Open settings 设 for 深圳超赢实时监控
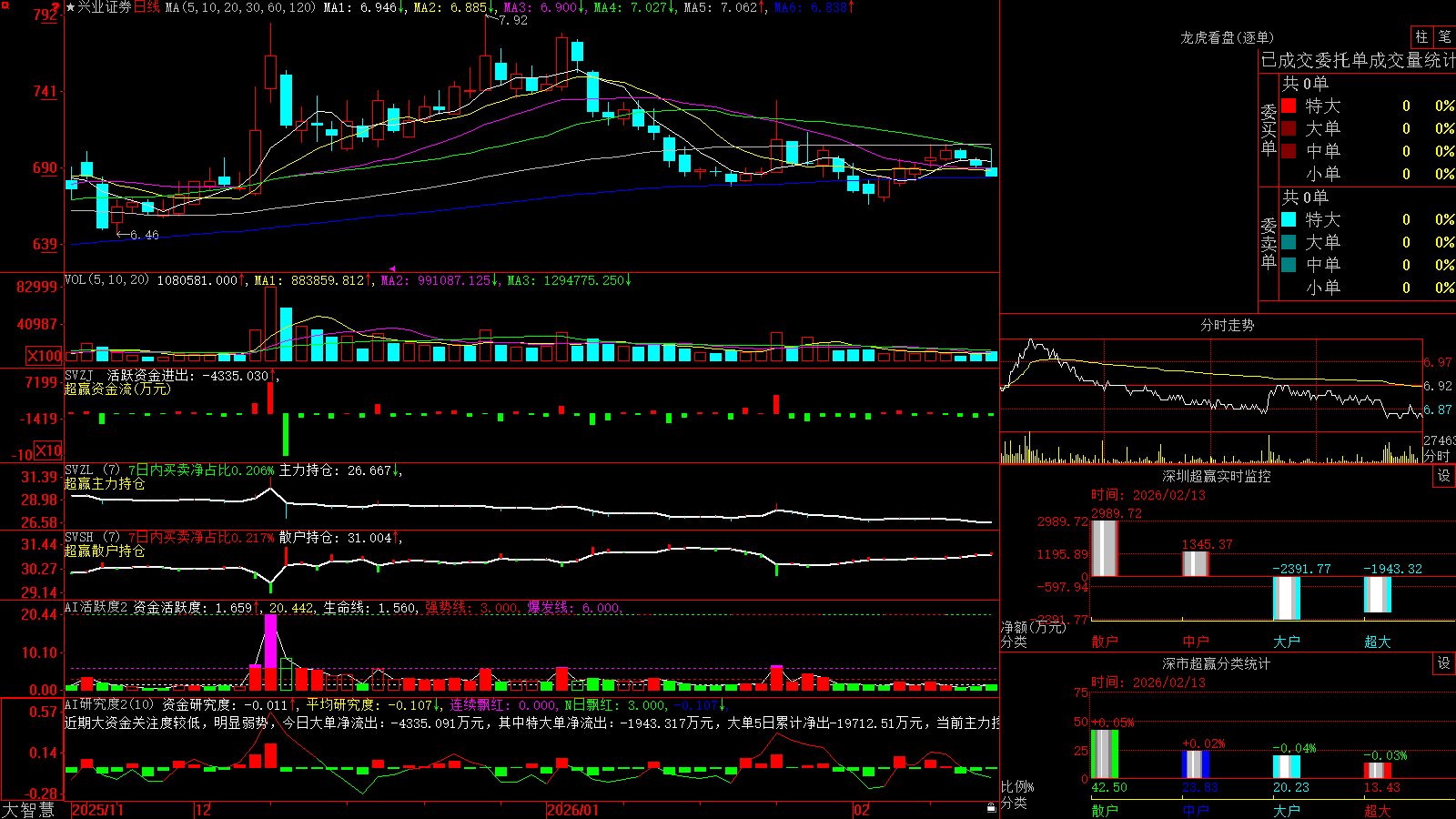Viewport: 1456px width, 819px height. click(1443, 476)
